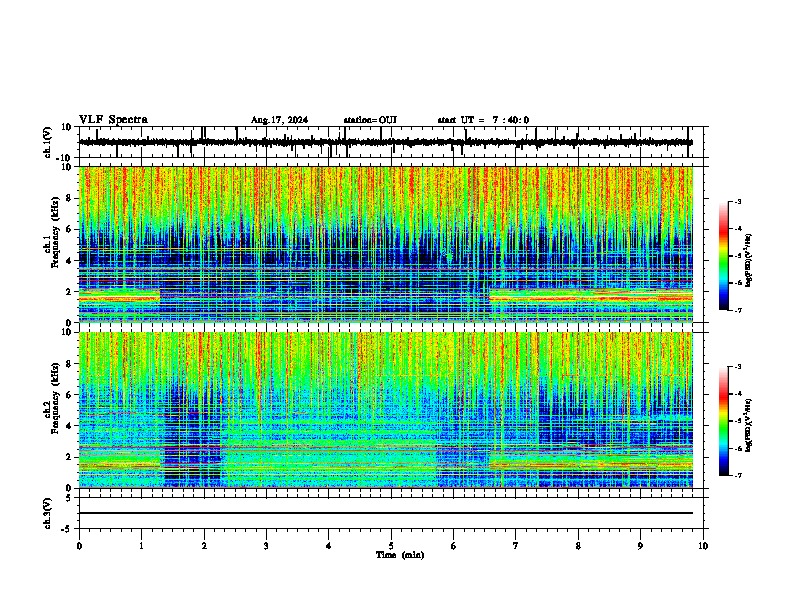Click time axis tick label 0
Screen dimensions: 792x612
pyautogui.click(x=79, y=546)
